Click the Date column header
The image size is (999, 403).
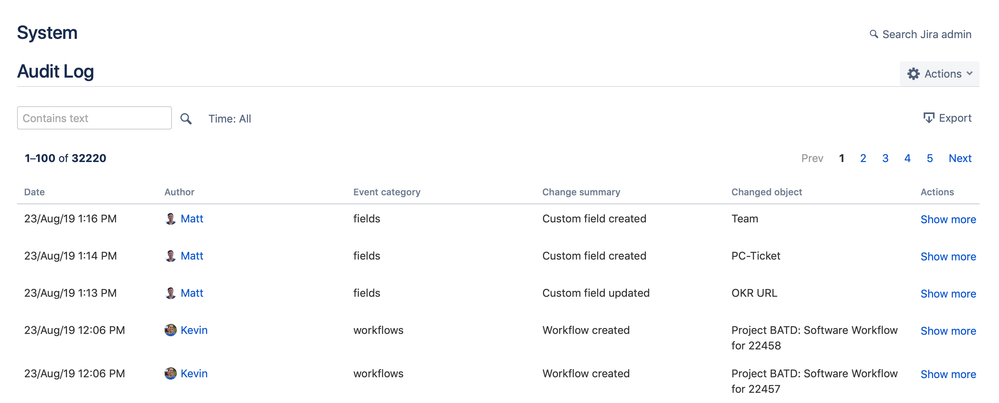34,192
